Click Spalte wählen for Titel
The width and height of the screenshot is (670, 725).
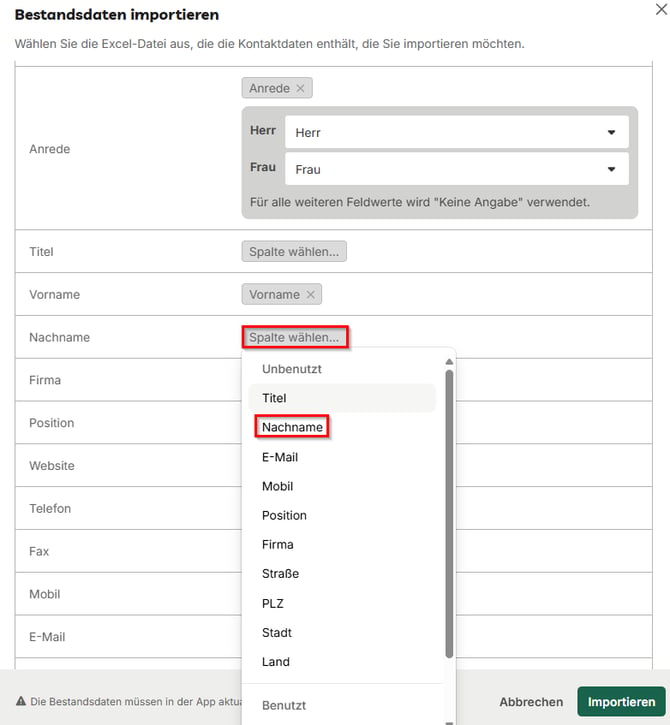coord(294,252)
